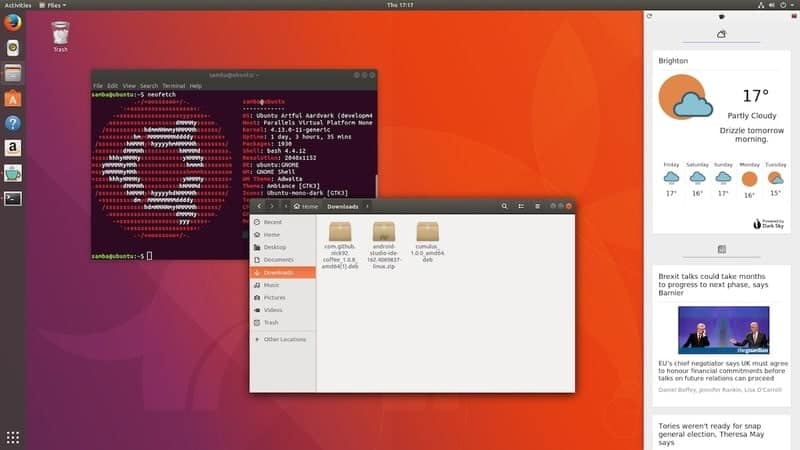Viewport: 800px width, 450px height.
Task: Open the terminal Search menu
Action: pyautogui.click(x=149, y=86)
